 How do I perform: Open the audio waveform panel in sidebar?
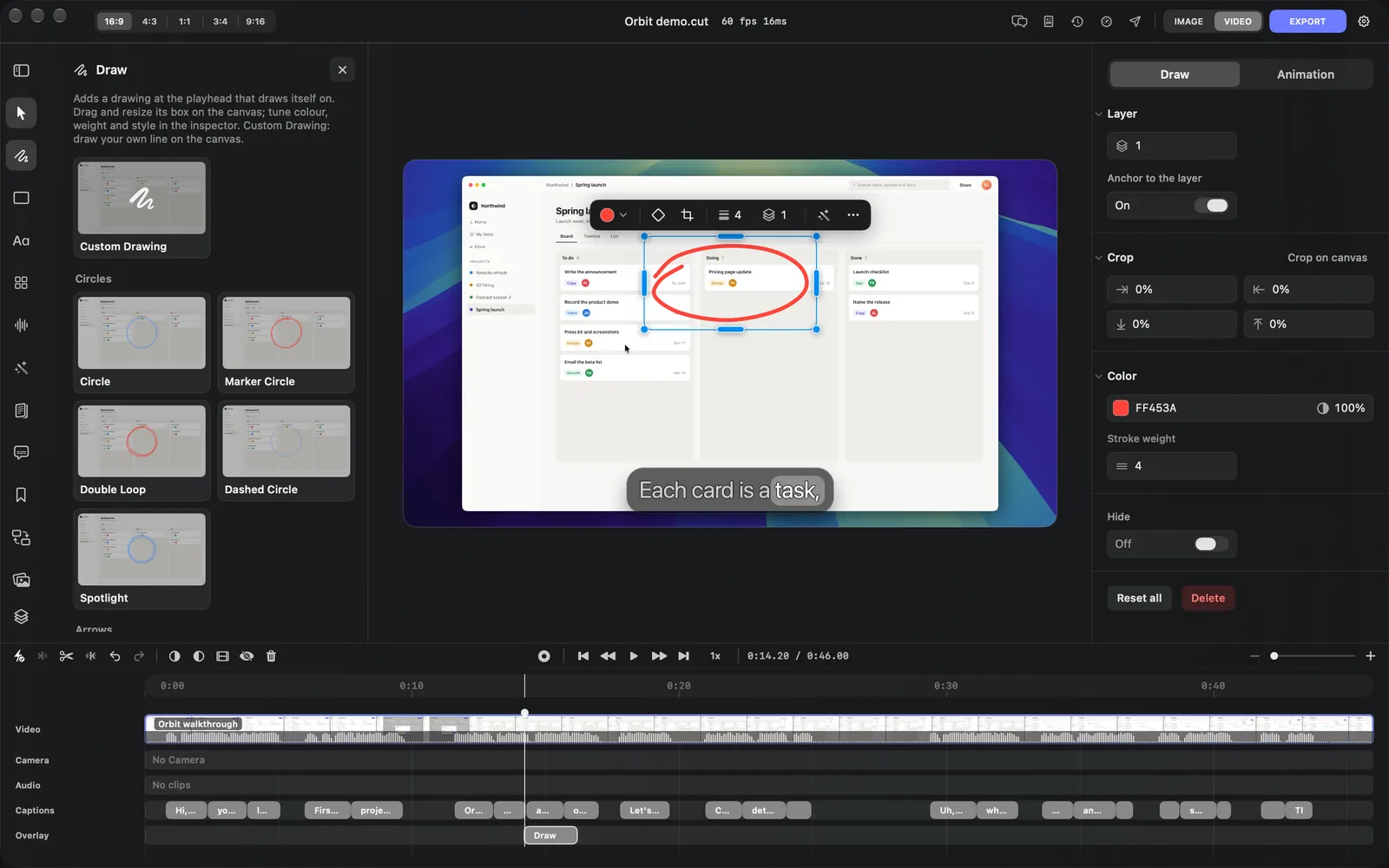coord(22,325)
